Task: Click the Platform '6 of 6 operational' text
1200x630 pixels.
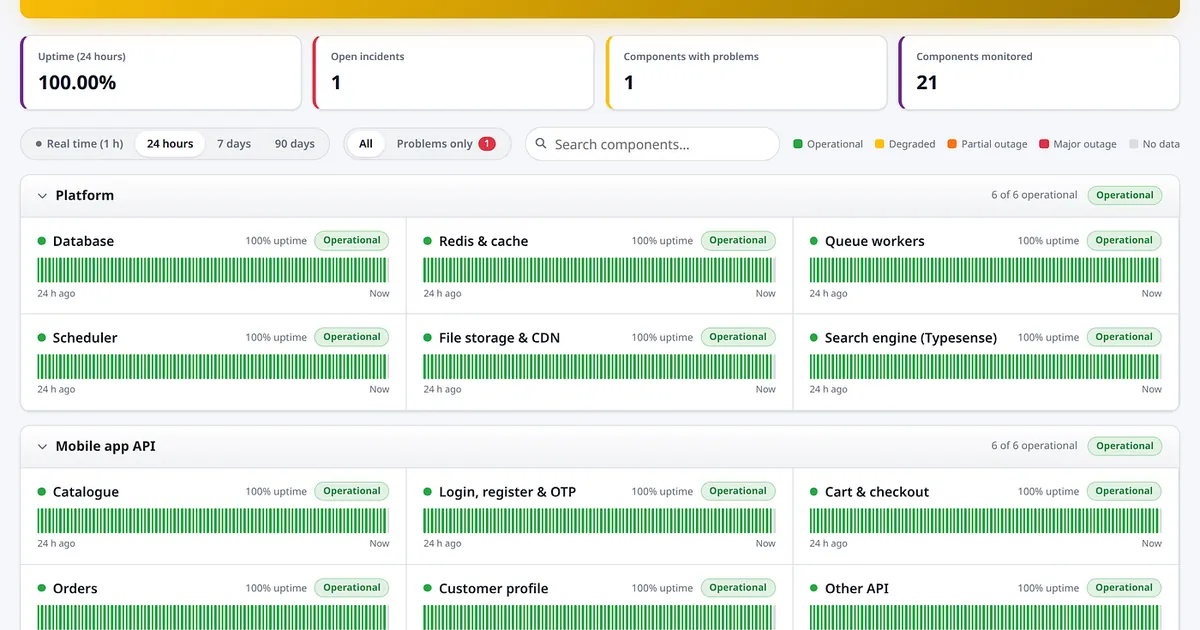Action: click(1034, 196)
